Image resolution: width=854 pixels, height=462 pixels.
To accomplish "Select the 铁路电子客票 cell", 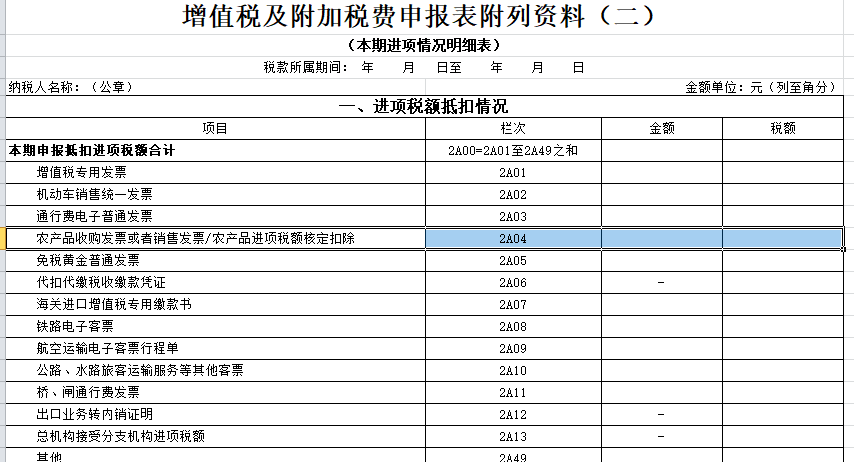I will tap(215, 326).
